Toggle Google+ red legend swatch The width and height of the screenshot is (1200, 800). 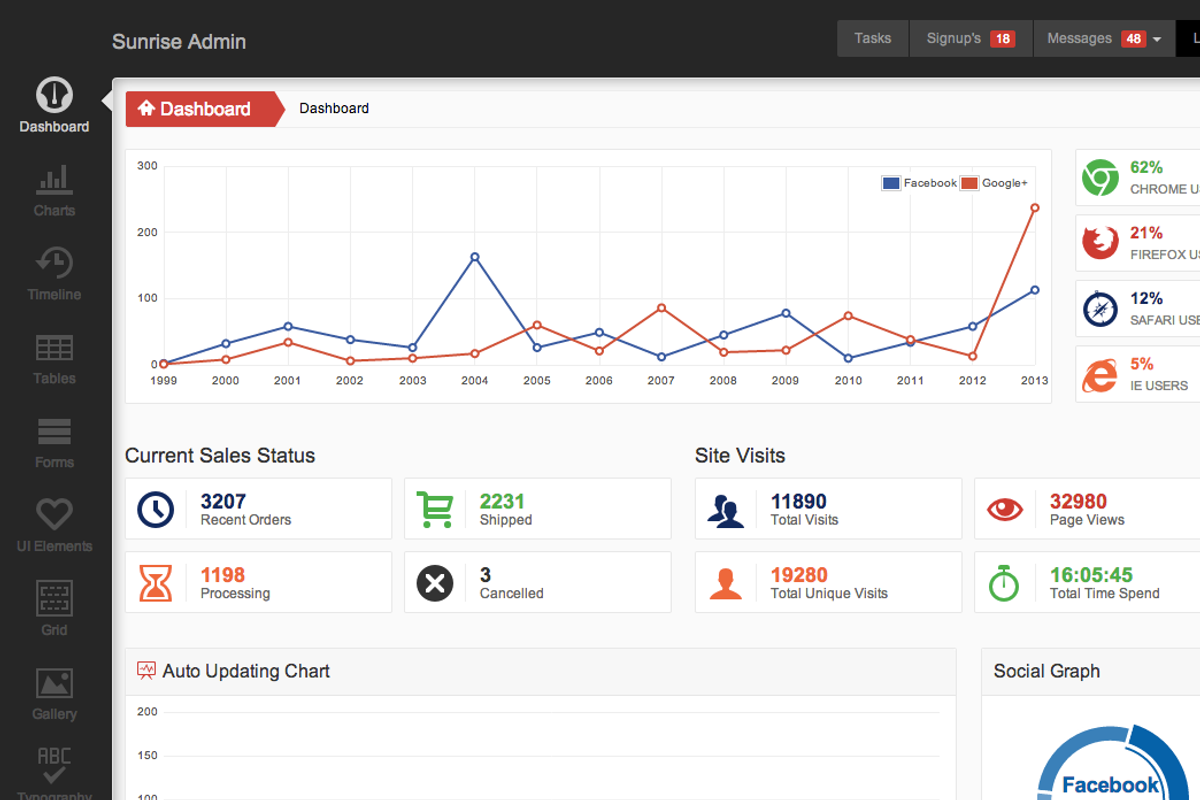pos(969,183)
